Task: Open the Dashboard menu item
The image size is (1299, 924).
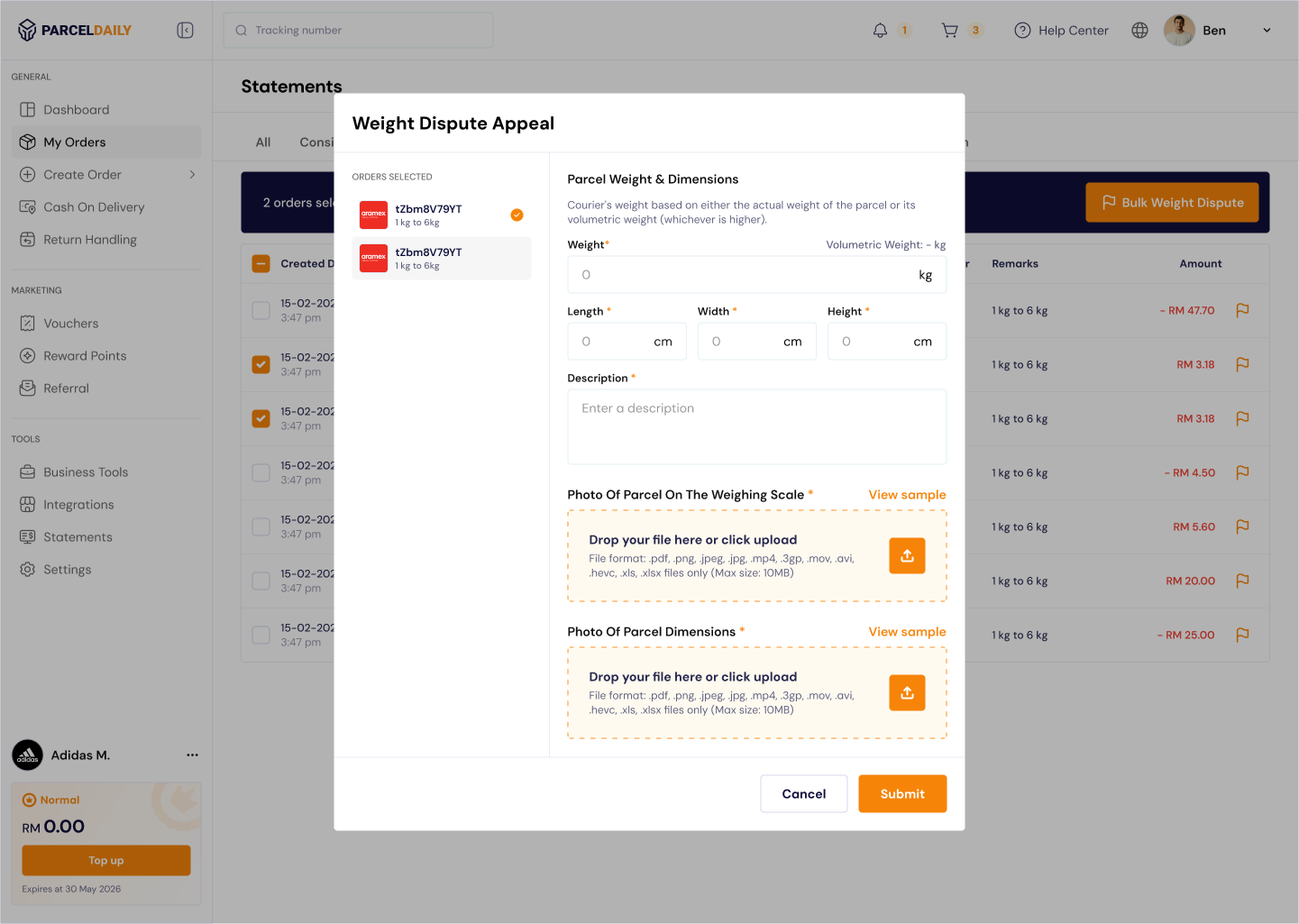Action: point(77,110)
